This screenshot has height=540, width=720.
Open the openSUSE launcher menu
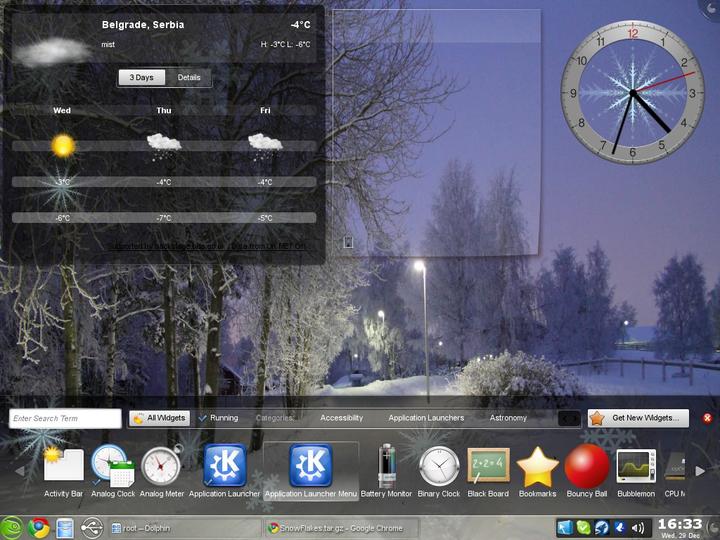[x=11, y=528]
